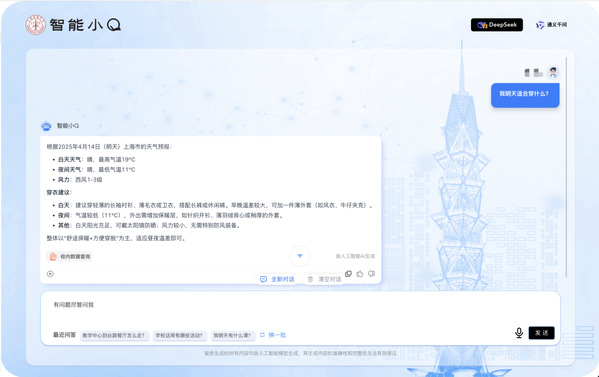
Task: Click the thumbs-up icon under the answer
Action: coord(359,274)
